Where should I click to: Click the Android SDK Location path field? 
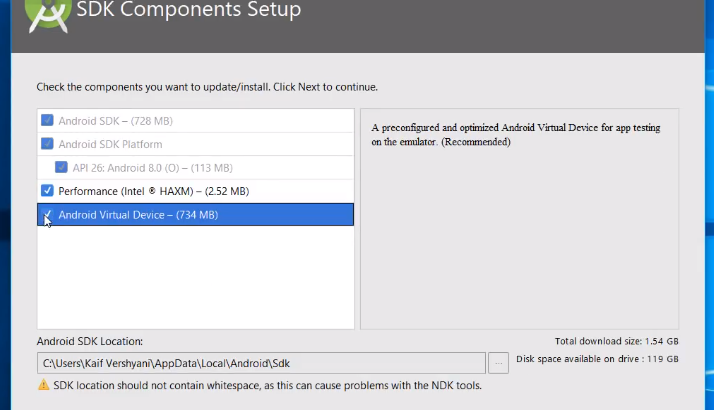pos(260,362)
